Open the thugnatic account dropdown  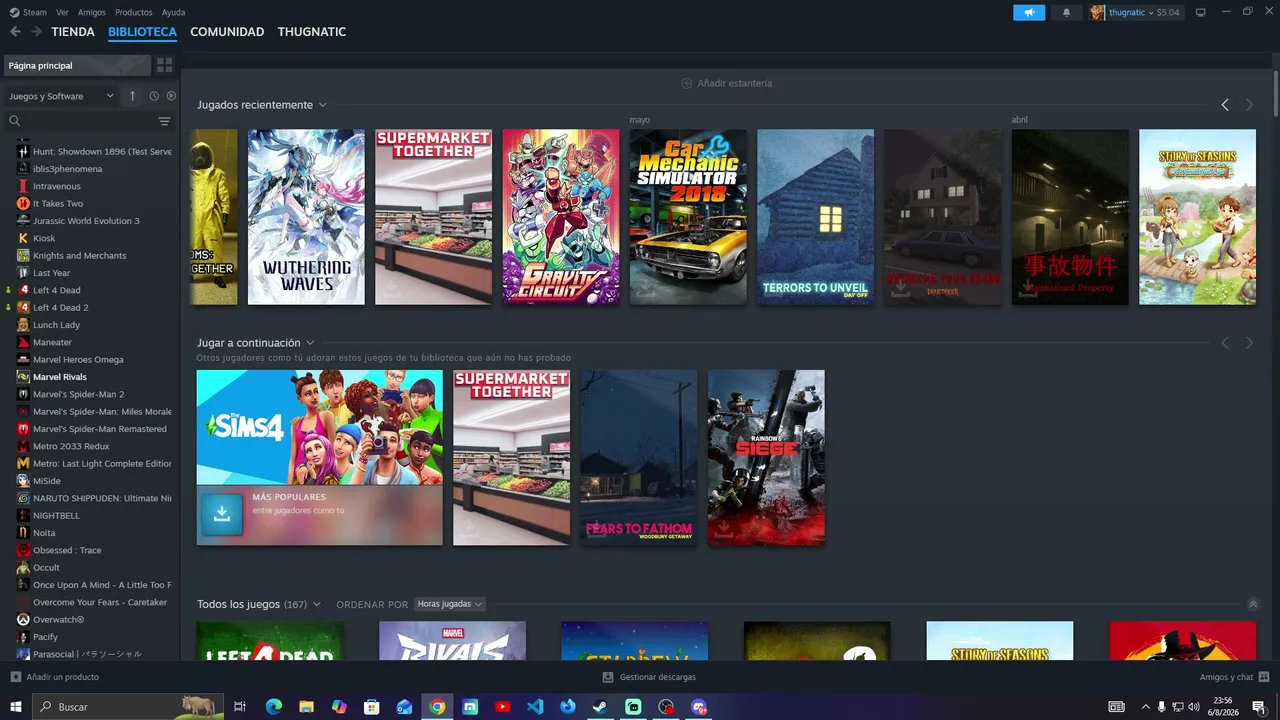click(x=1135, y=12)
